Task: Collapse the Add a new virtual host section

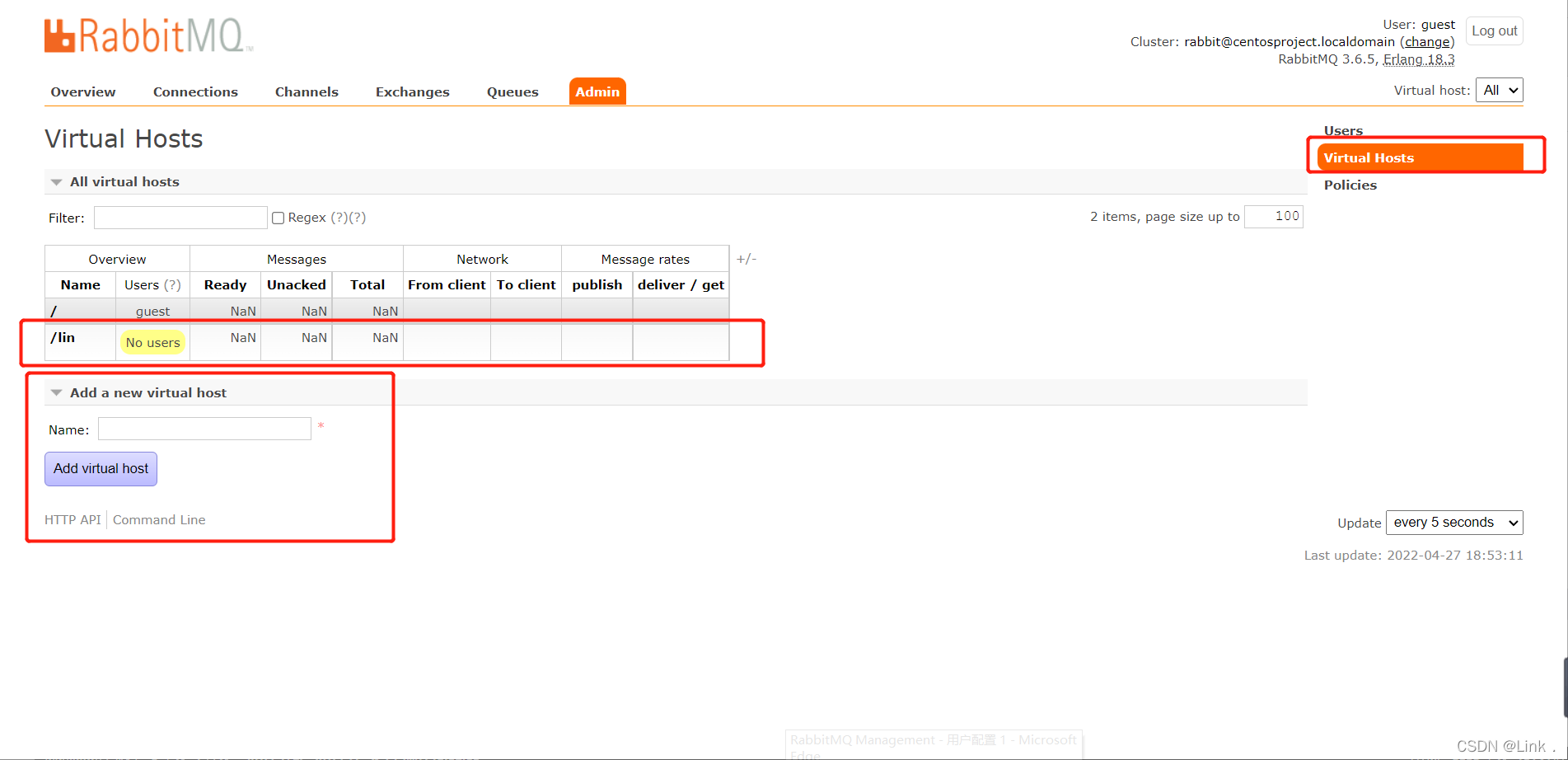Action: tap(138, 392)
